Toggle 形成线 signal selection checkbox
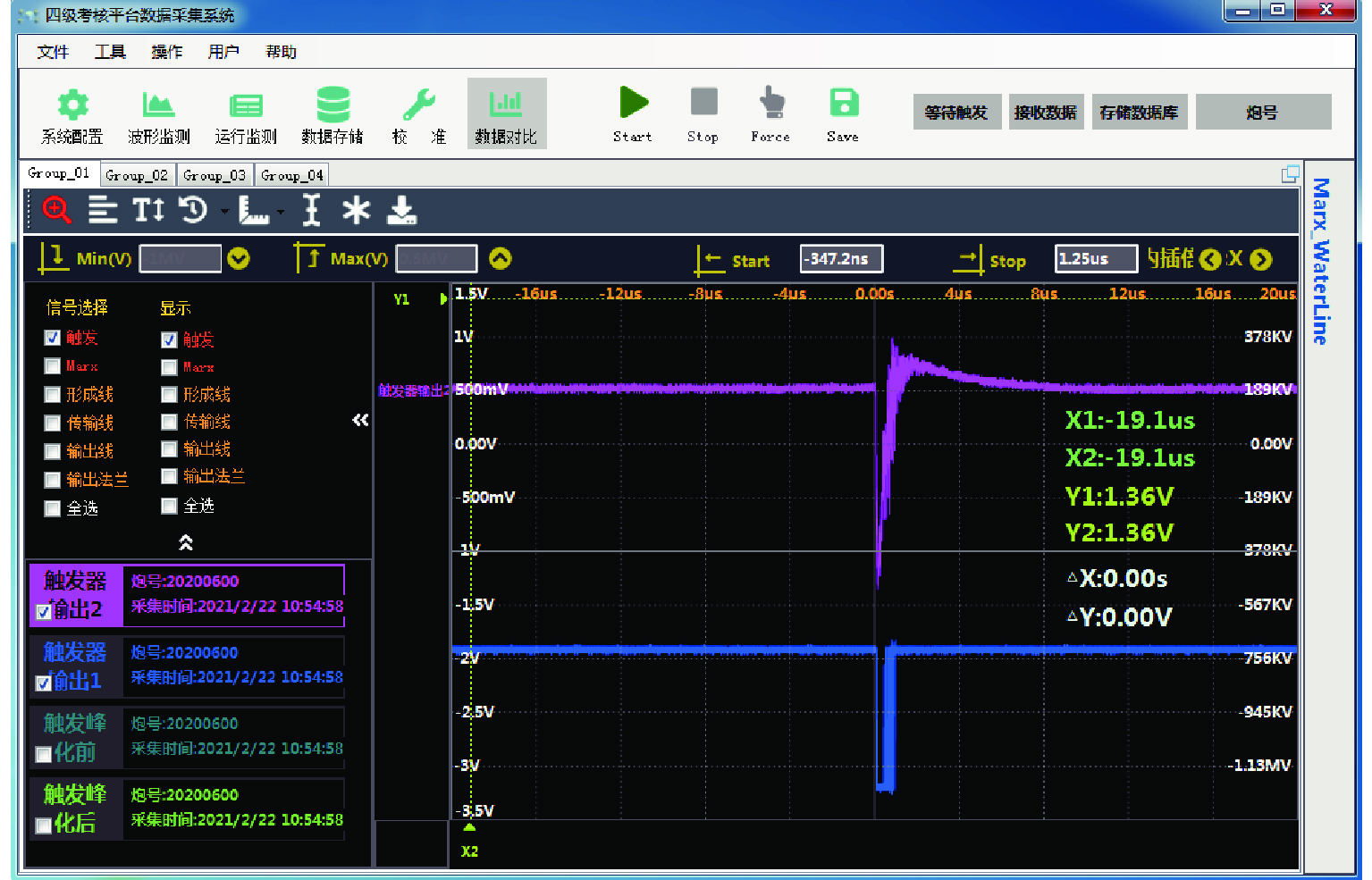Screen dimensions: 1372x880 coord(52,395)
